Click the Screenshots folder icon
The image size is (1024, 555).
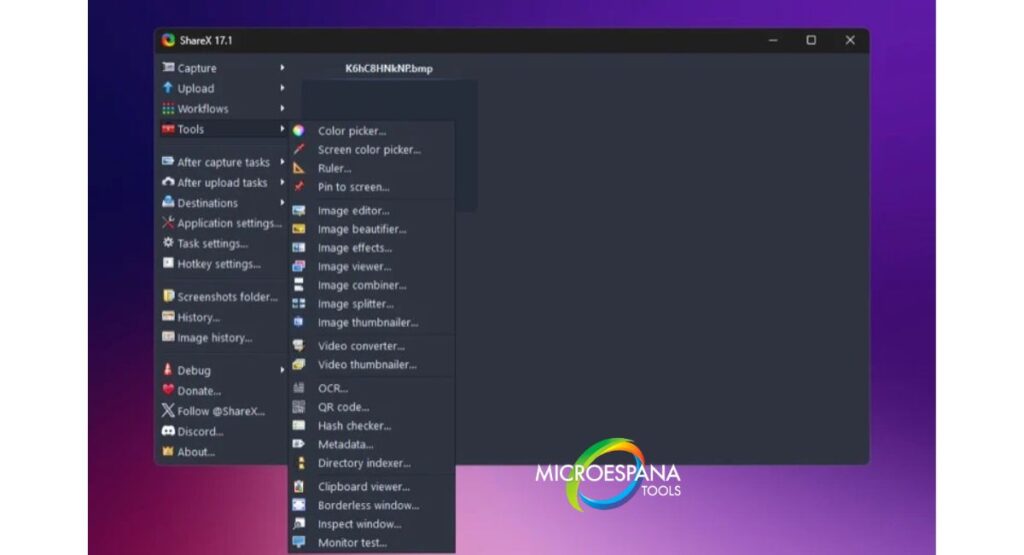coord(168,296)
